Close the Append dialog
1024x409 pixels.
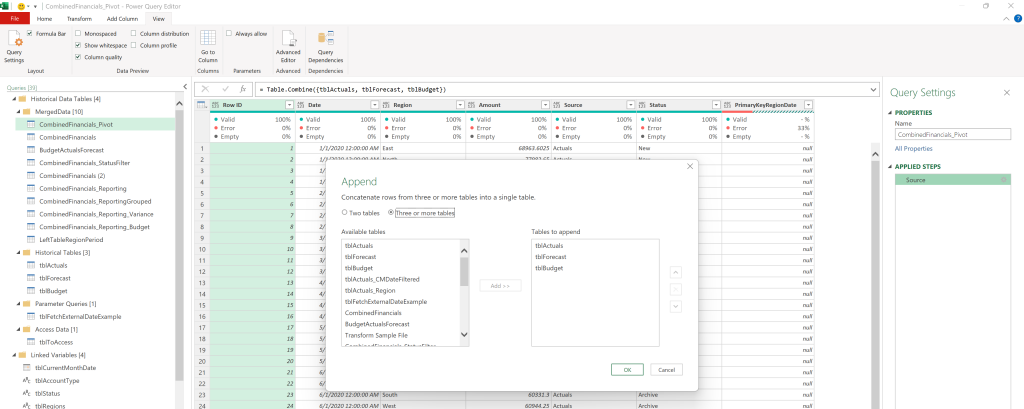(690, 167)
